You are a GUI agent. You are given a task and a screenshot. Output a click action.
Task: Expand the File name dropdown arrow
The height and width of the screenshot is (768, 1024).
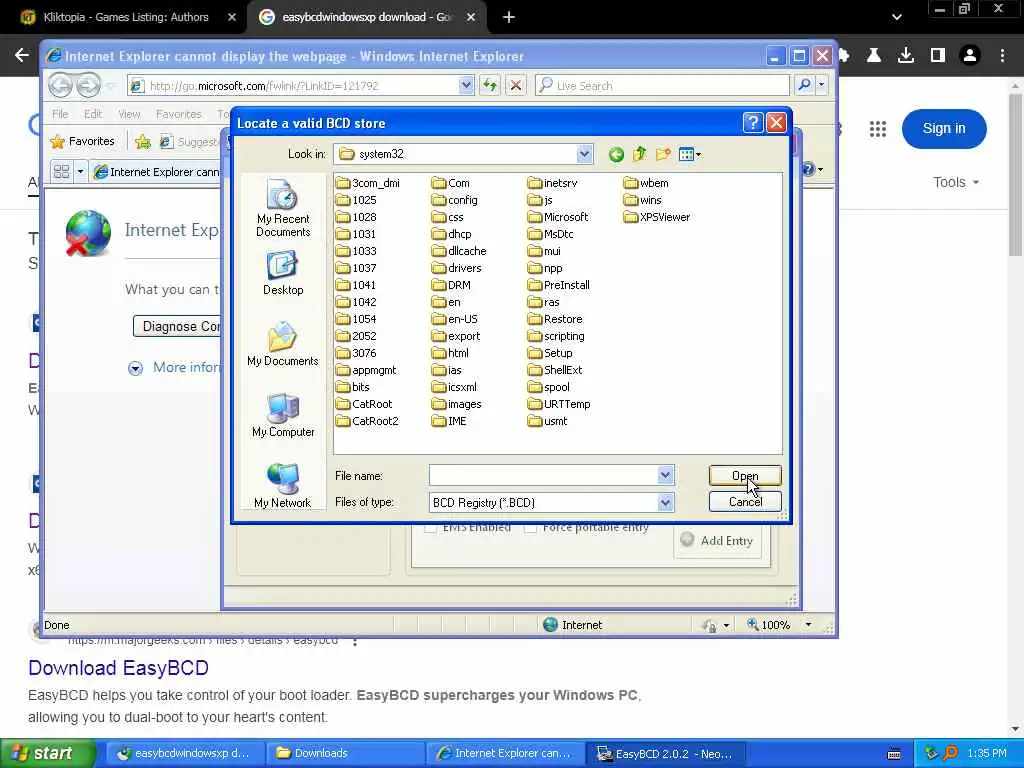665,475
